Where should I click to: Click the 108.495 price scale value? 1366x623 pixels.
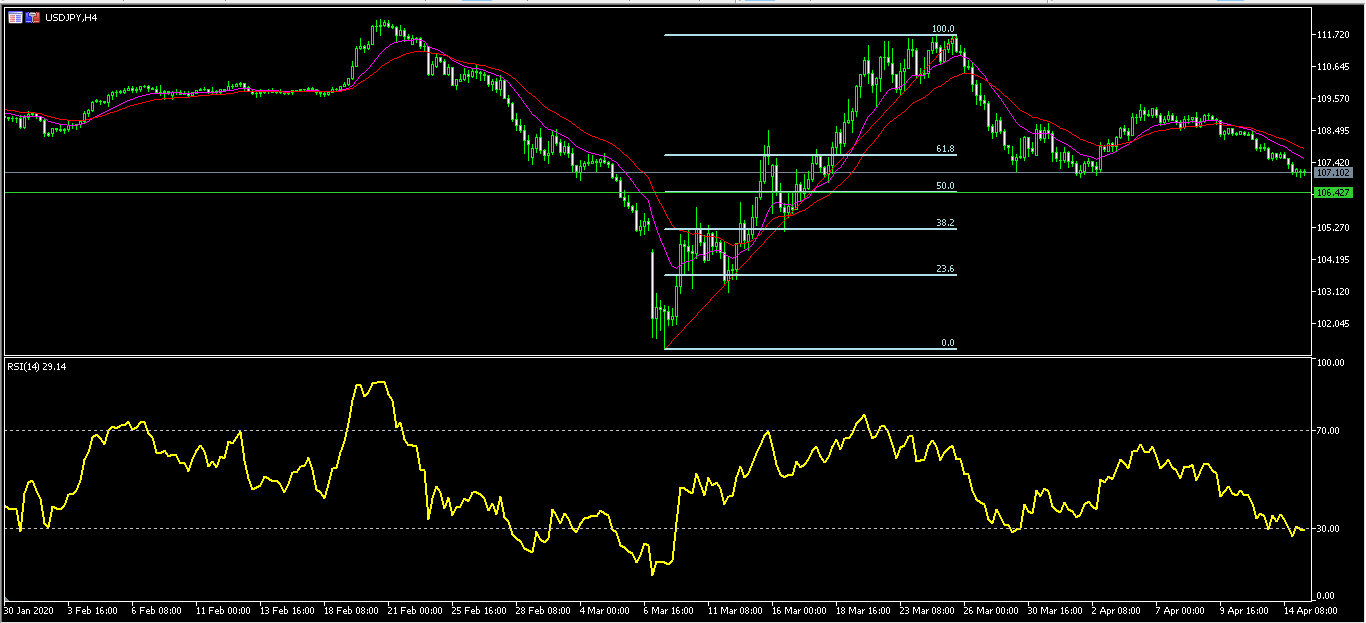point(1335,131)
